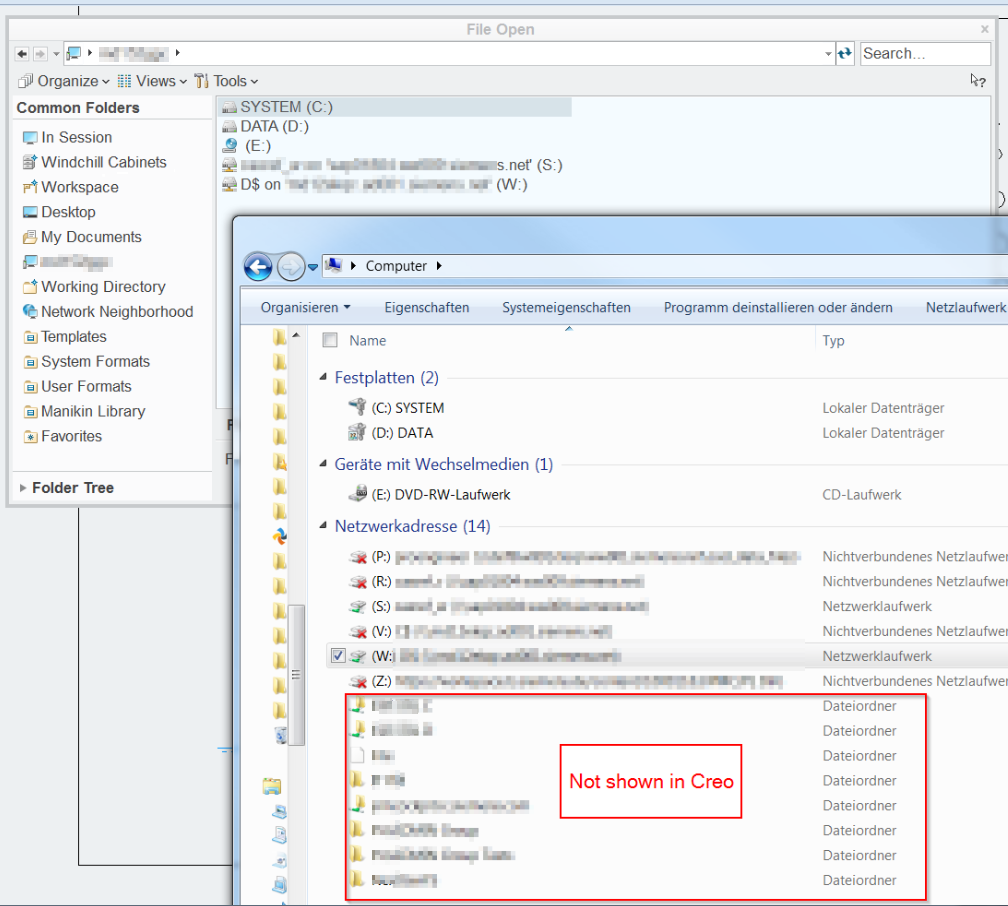Open Network Neighborhood common folder

116,312
